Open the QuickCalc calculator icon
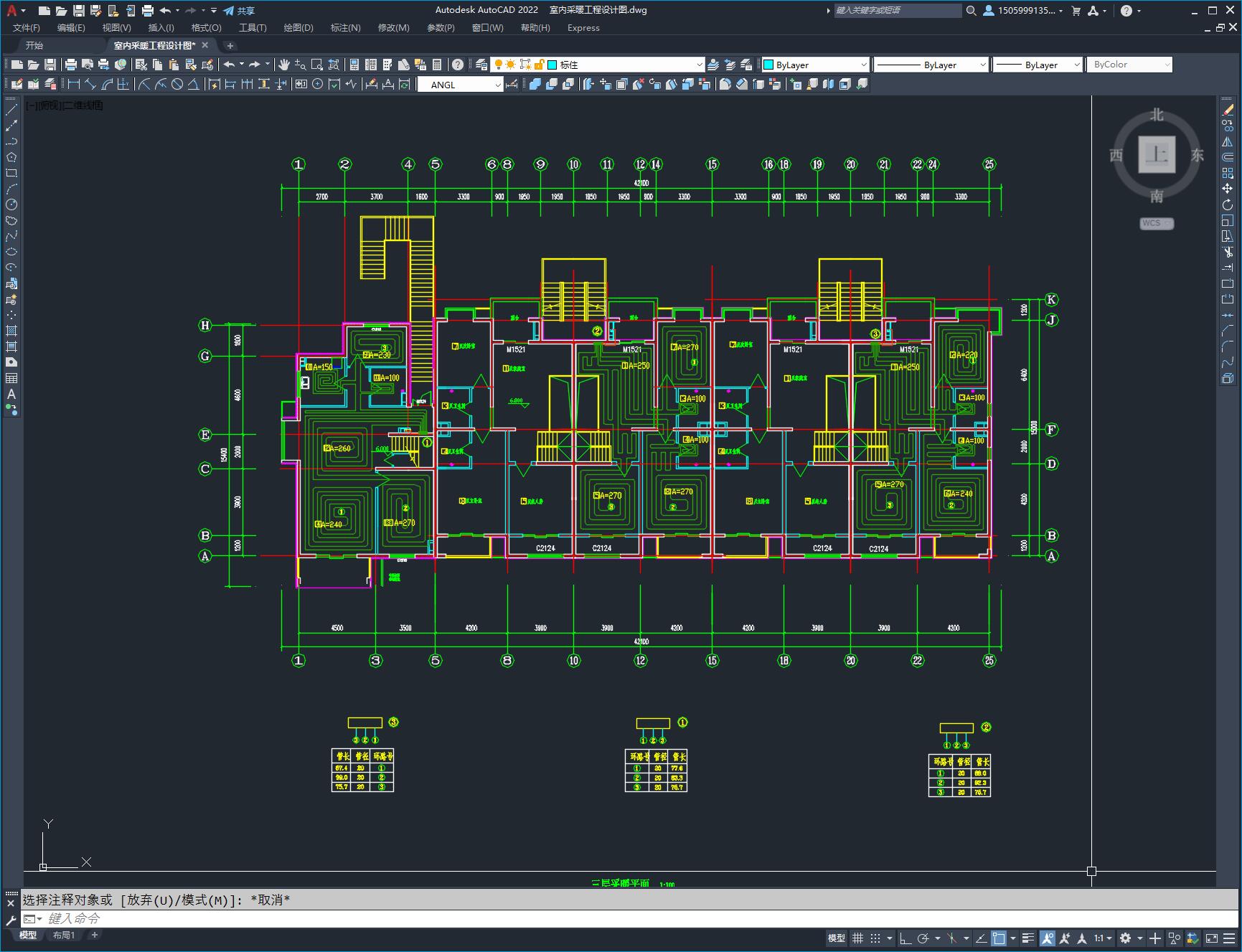The height and width of the screenshot is (952, 1242). [x=437, y=65]
